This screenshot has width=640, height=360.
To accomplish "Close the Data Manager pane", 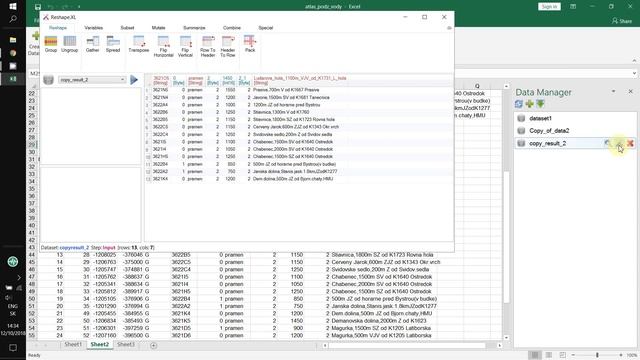I will click(x=631, y=91).
